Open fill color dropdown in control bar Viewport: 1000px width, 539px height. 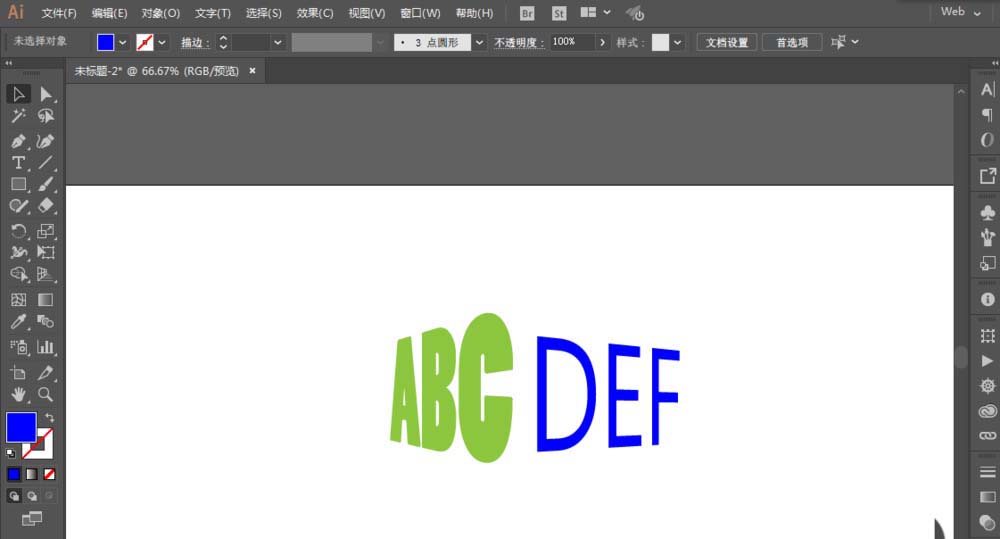point(123,42)
